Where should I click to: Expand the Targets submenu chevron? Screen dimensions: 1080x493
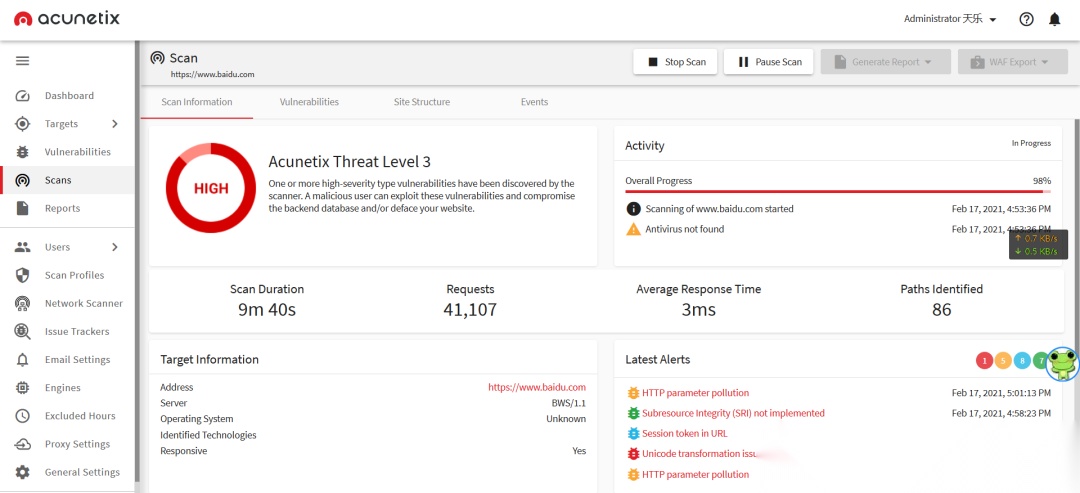click(115, 124)
